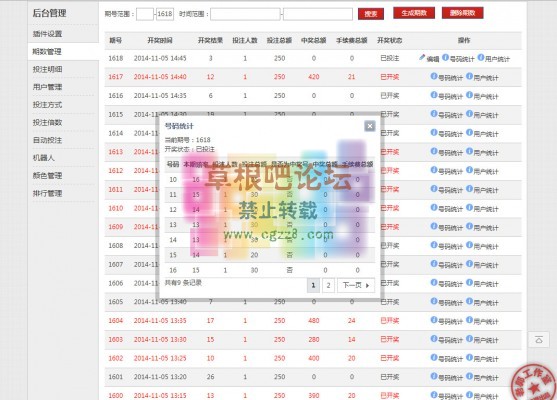Open 颜色管理 sidebar item
The image size is (557, 400).
click(x=47, y=175)
